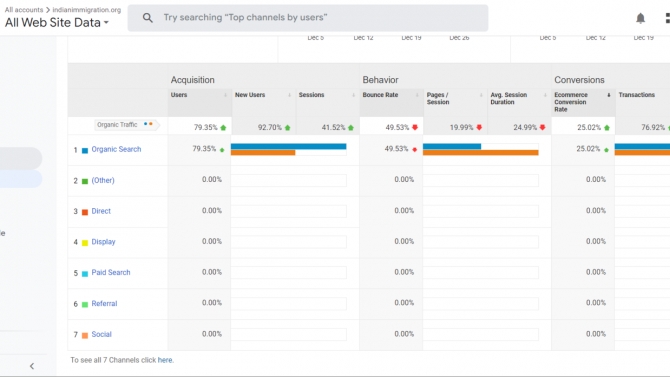
Task: Click the search magnifier icon
Action: (147, 18)
